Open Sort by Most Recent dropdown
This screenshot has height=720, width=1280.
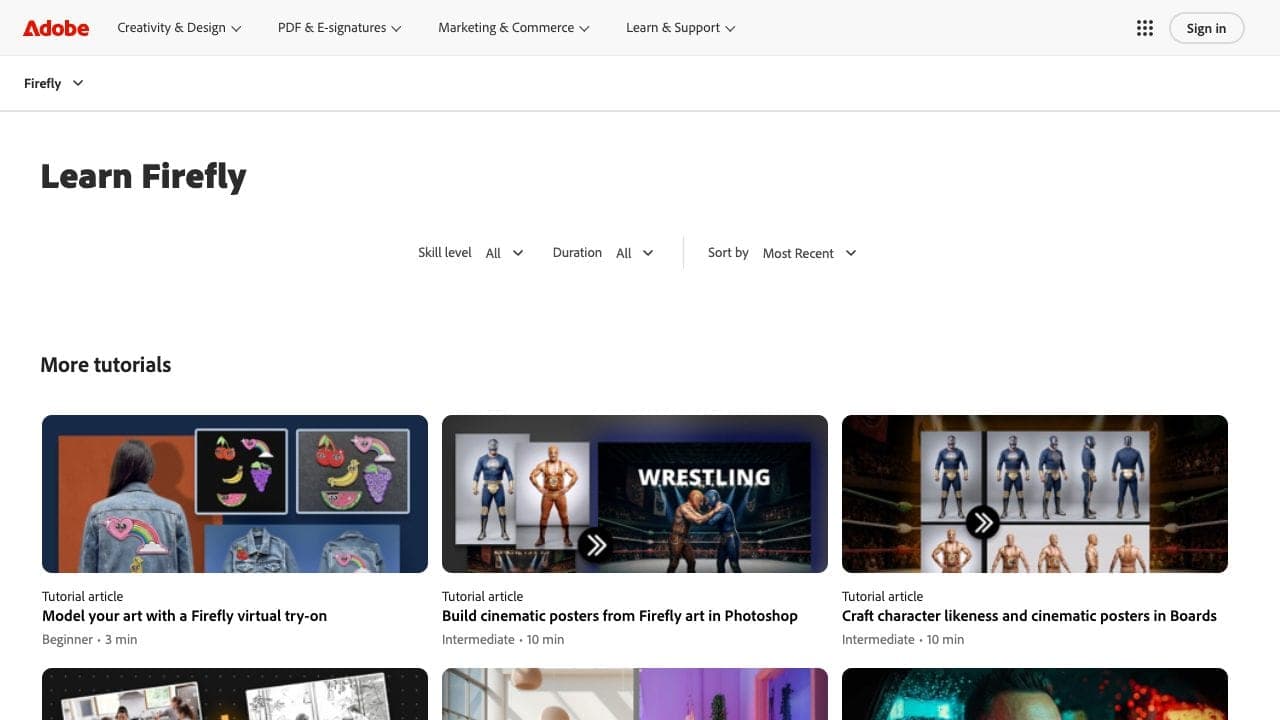tap(810, 253)
